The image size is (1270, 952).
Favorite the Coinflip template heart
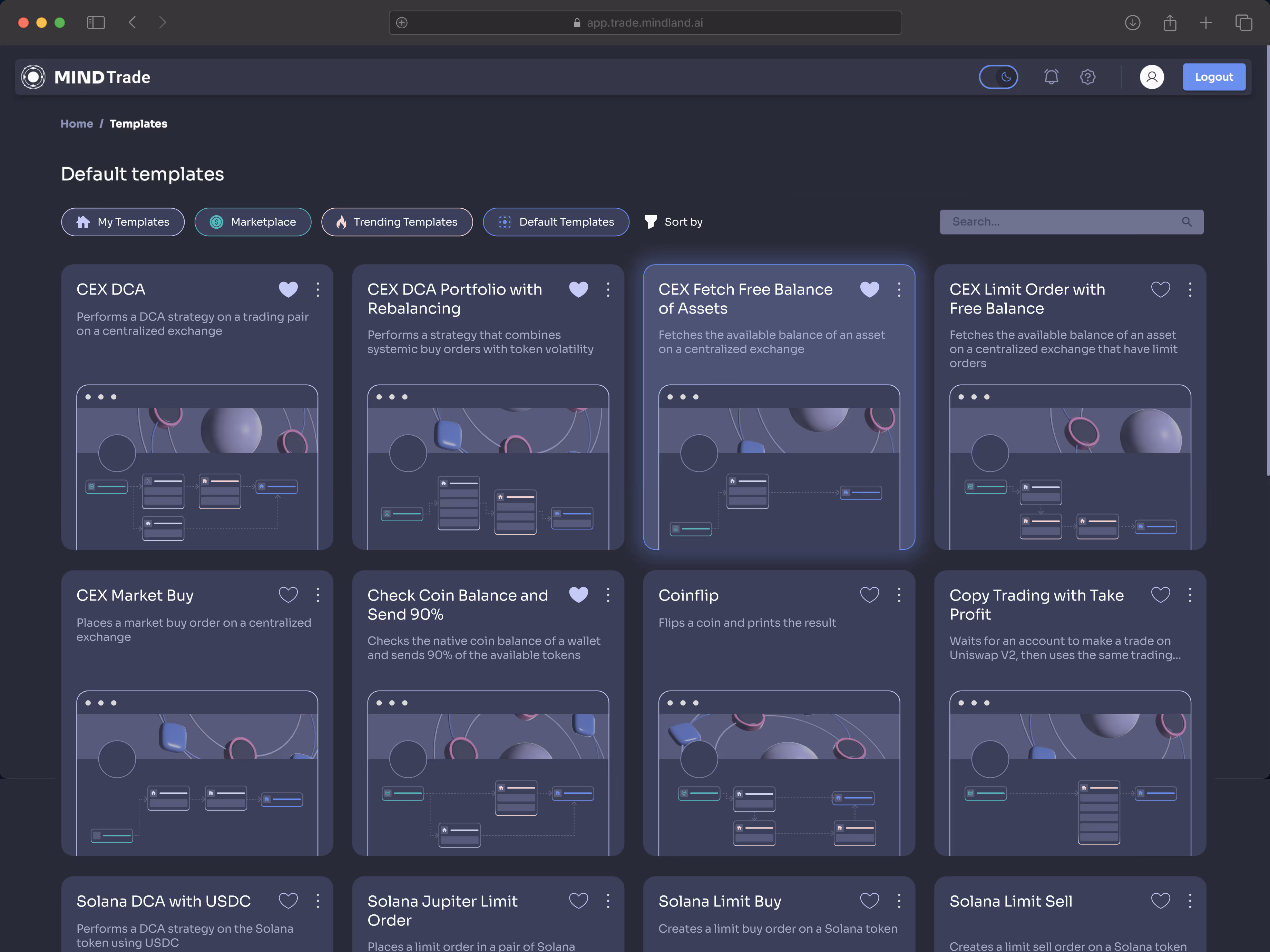click(x=869, y=595)
